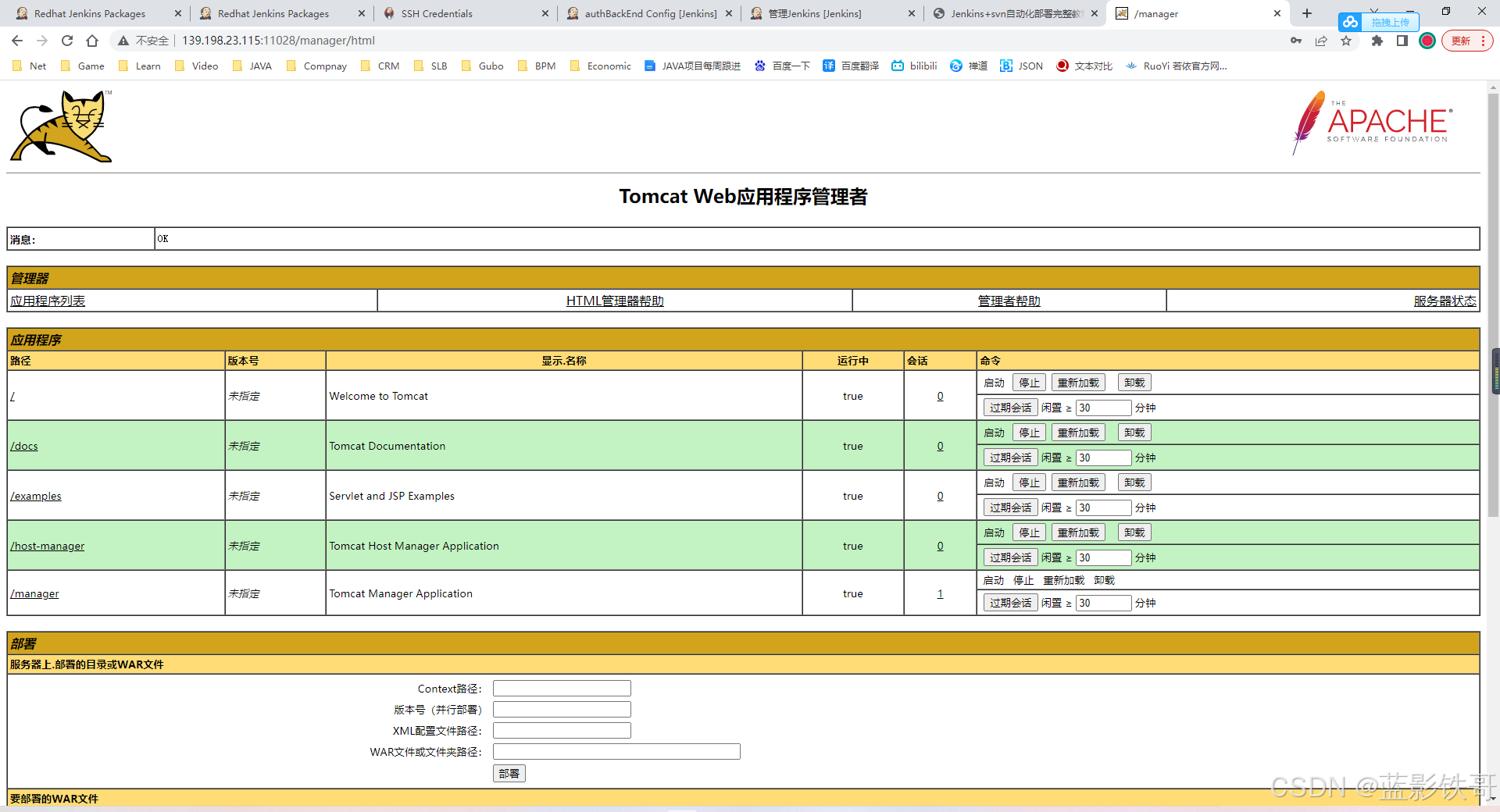Screen dimensions: 1500x812
Task: Click the browser profile avatar icon
Action: coord(1427,41)
